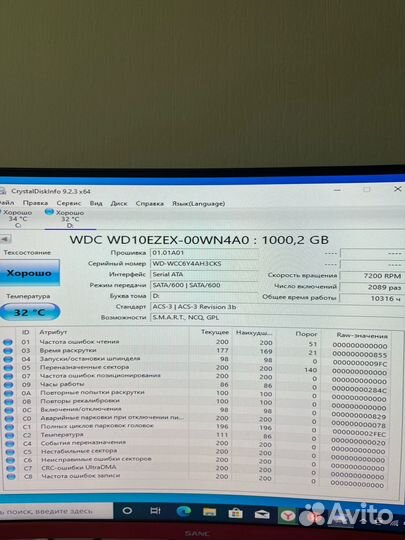Image resolution: width=405 pixels, height=540 pixels.
Task: Click status icon for attribute C4
Action: 10,444
